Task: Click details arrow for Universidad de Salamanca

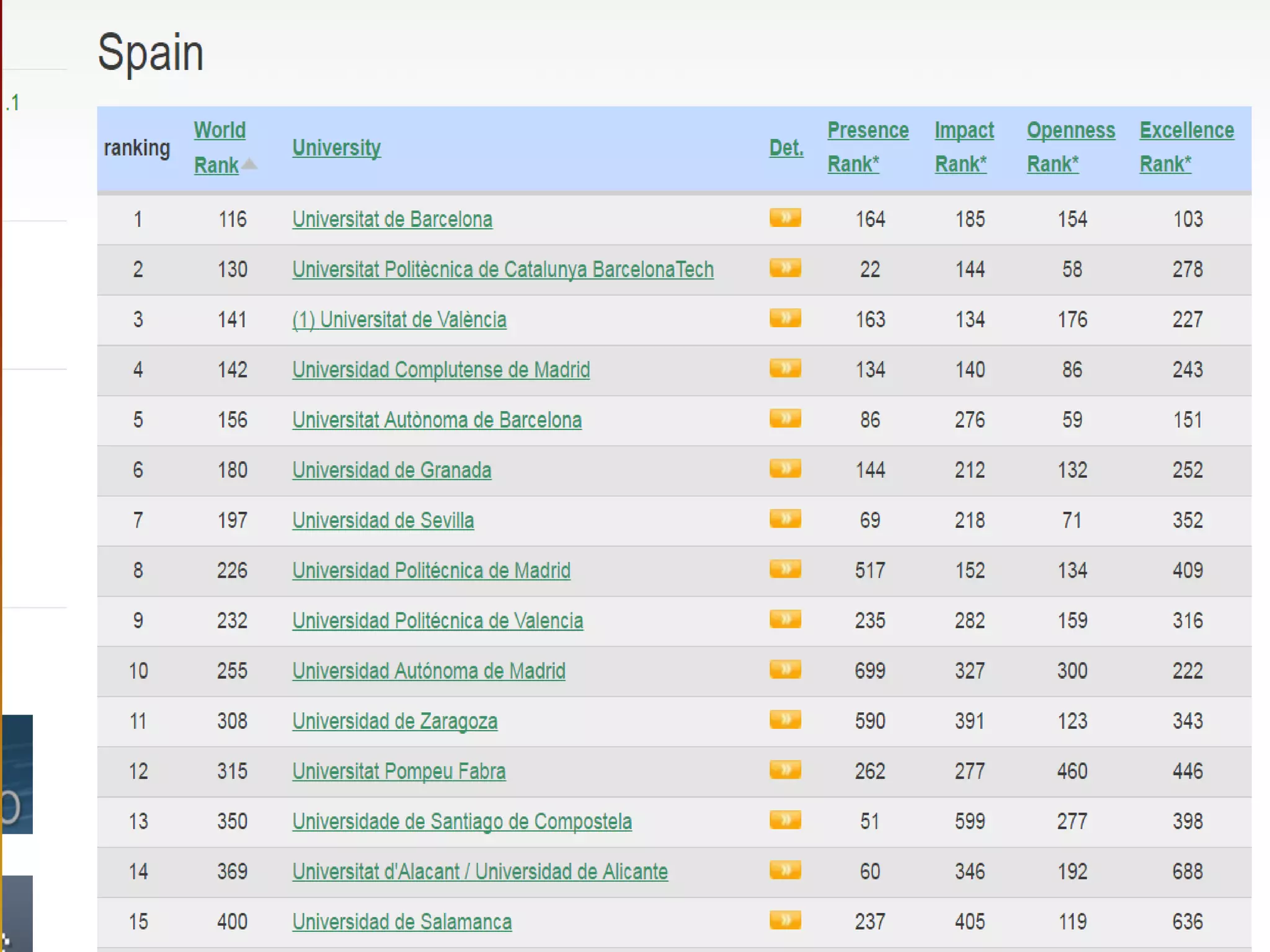Action: coord(785,920)
